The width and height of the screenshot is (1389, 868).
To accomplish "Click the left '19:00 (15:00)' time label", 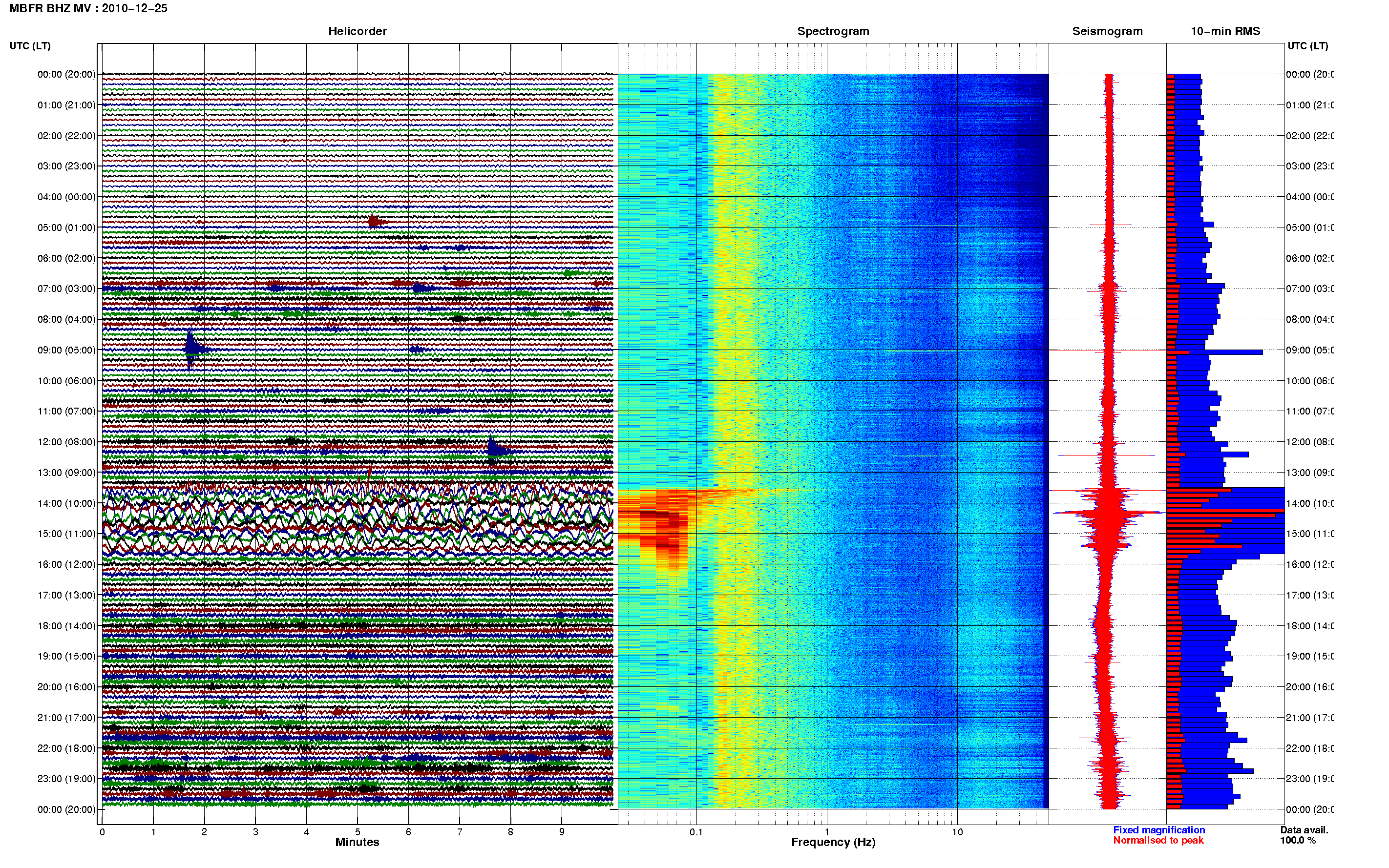I will (x=66, y=656).
